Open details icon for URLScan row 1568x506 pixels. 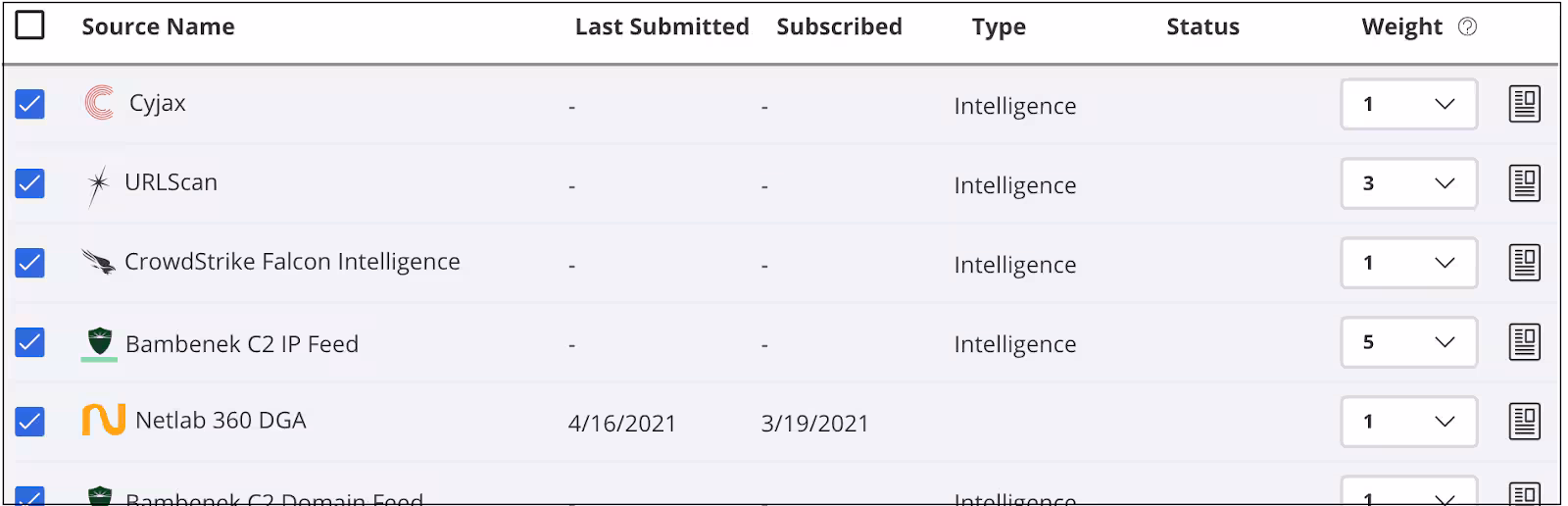point(1524,183)
